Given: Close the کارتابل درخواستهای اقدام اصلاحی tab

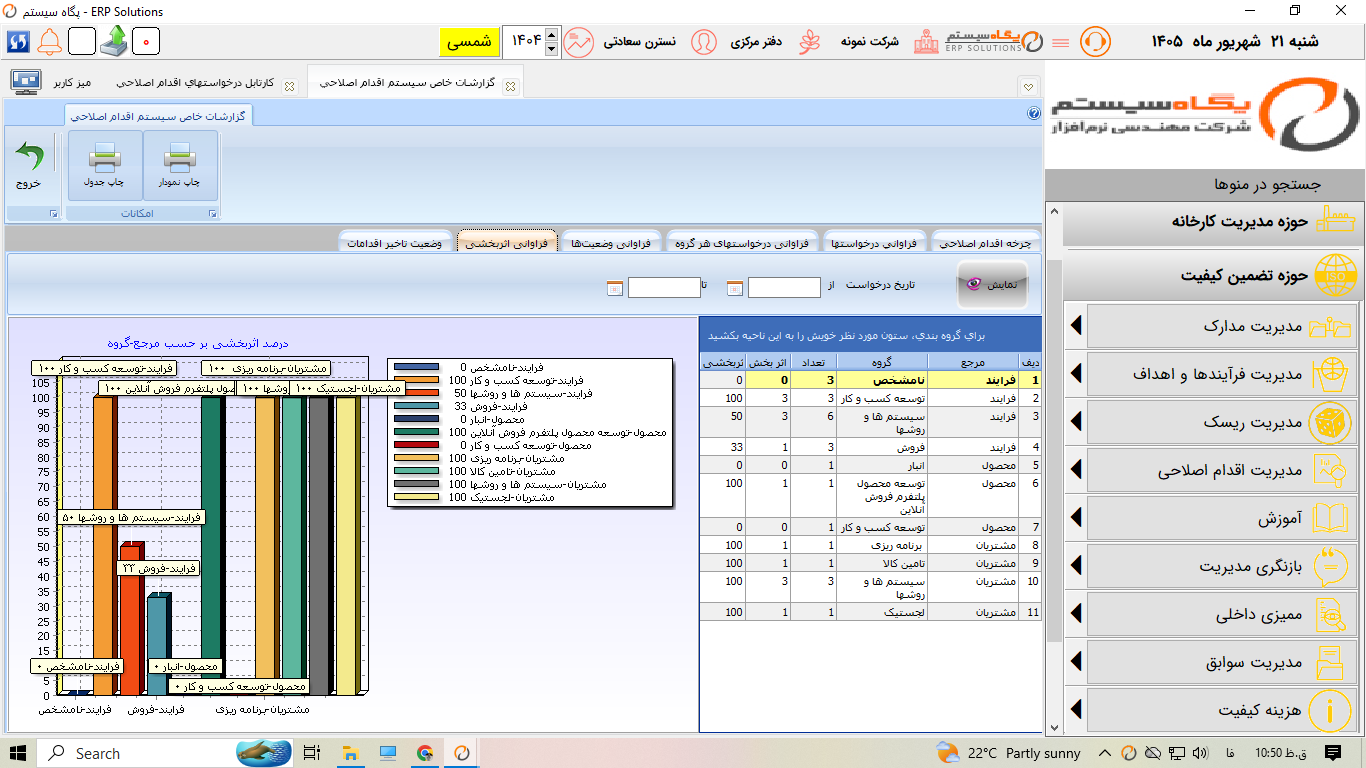Looking at the screenshot, I should (290, 86).
